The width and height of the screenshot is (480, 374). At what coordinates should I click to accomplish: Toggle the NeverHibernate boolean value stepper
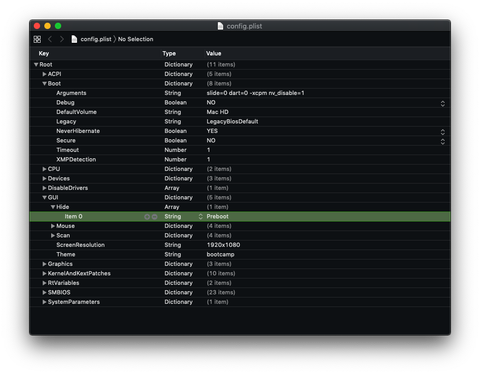[443, 132]
